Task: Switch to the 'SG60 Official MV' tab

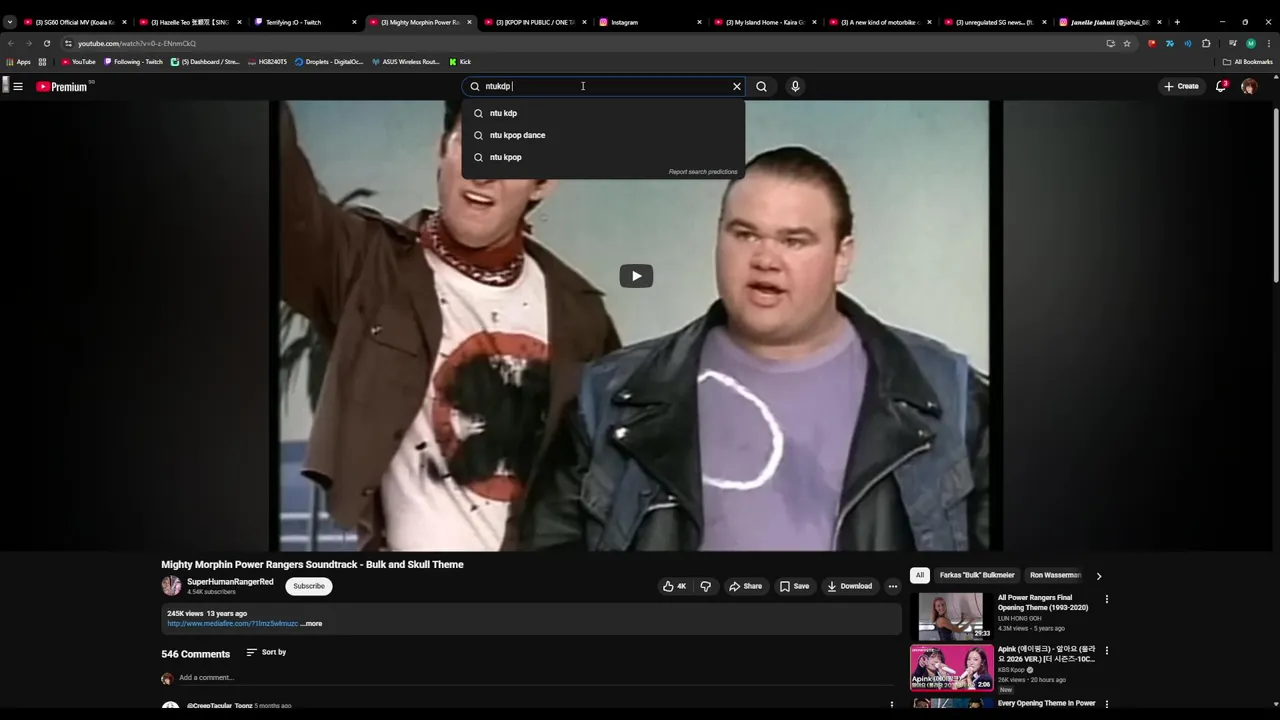Action: pos(74,22)
